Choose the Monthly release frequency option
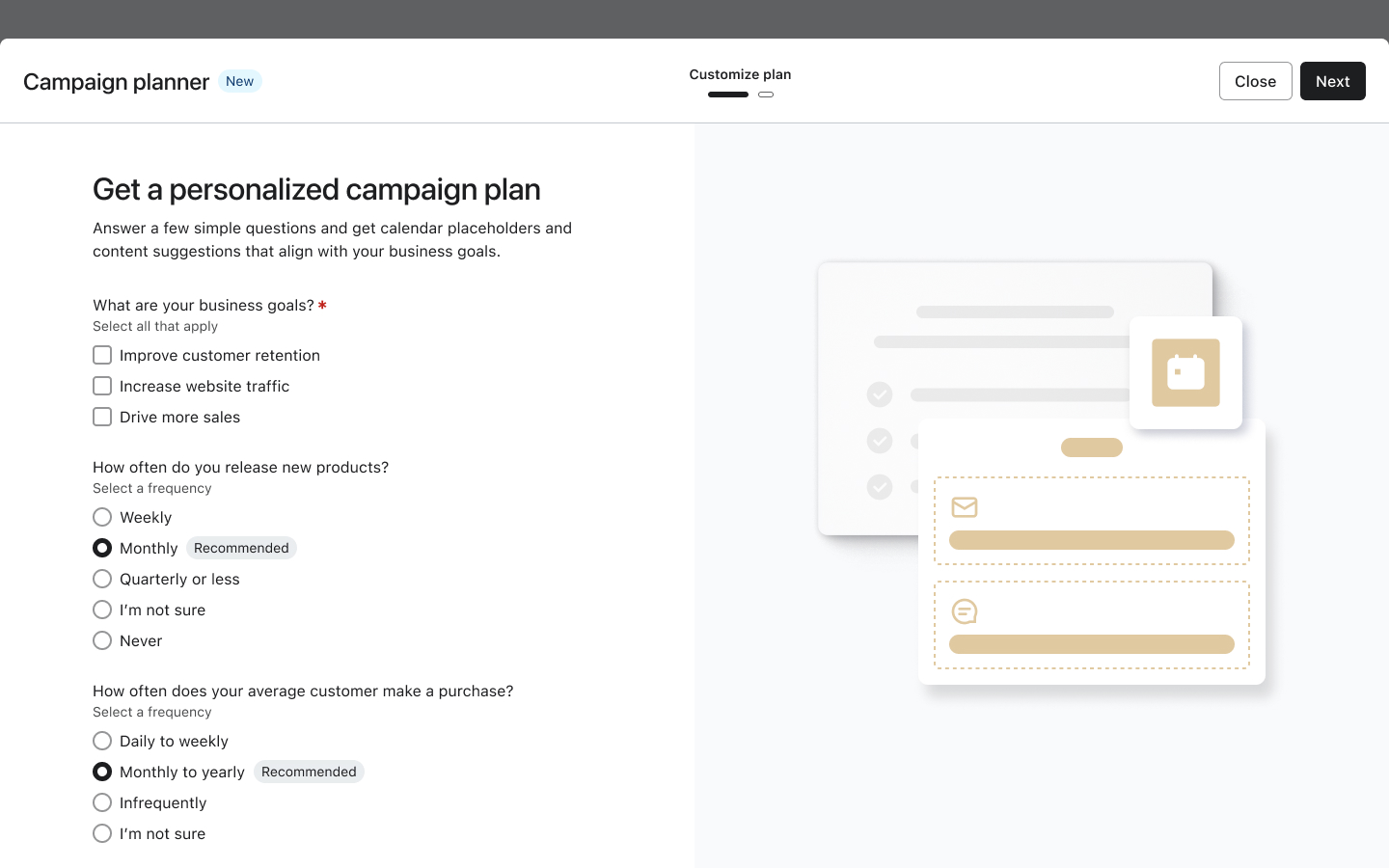The height and width of the screenshot is (868, 1389). (102, 548)
